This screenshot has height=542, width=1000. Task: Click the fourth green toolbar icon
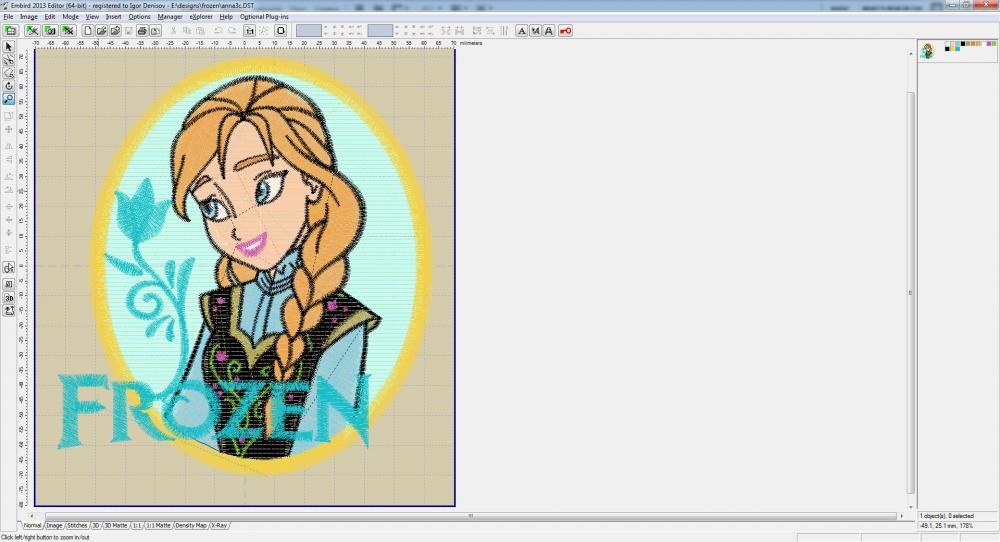click(68, 31)
